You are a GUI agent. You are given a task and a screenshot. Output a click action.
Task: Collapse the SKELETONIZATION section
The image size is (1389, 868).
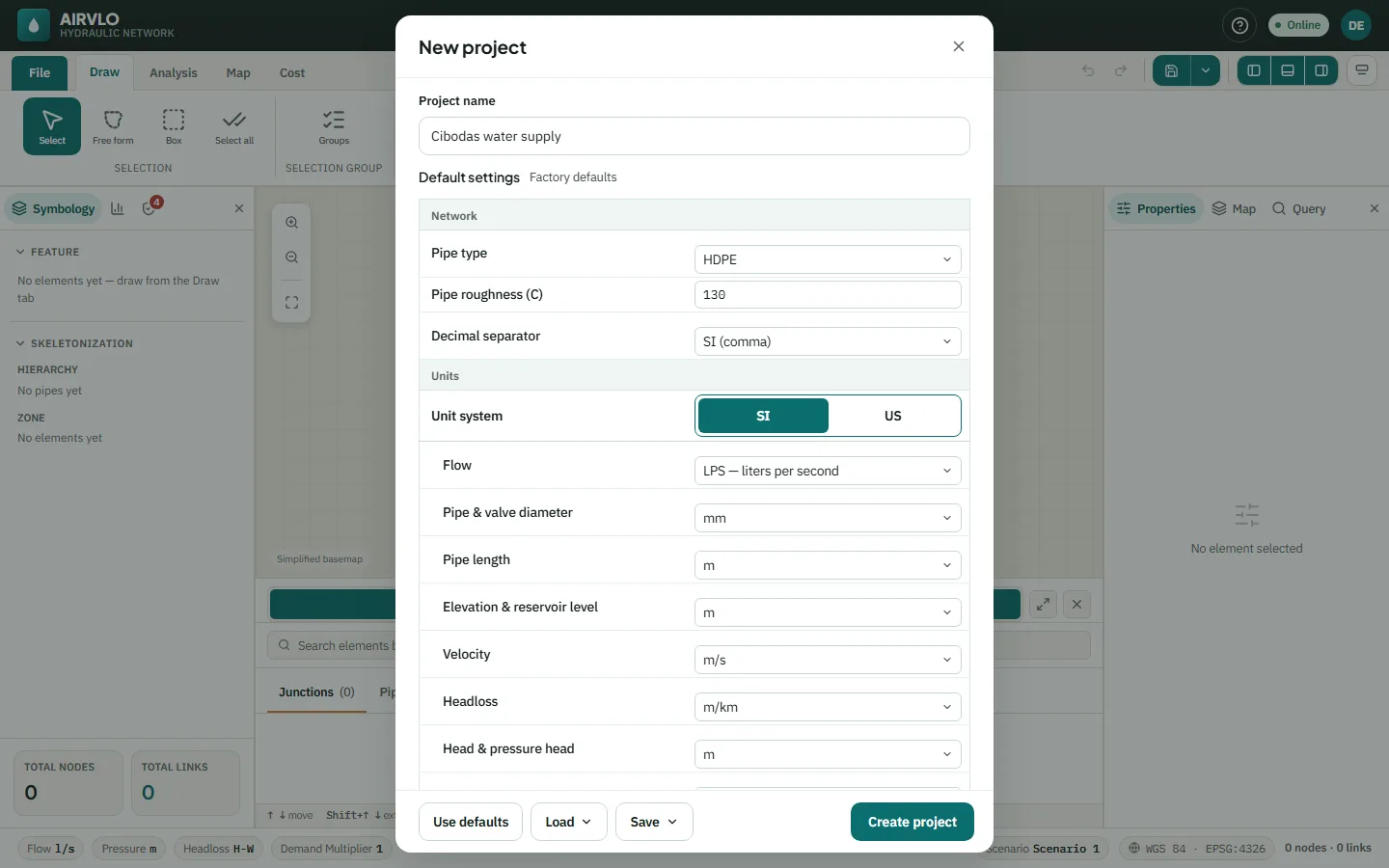pos(74,343)
